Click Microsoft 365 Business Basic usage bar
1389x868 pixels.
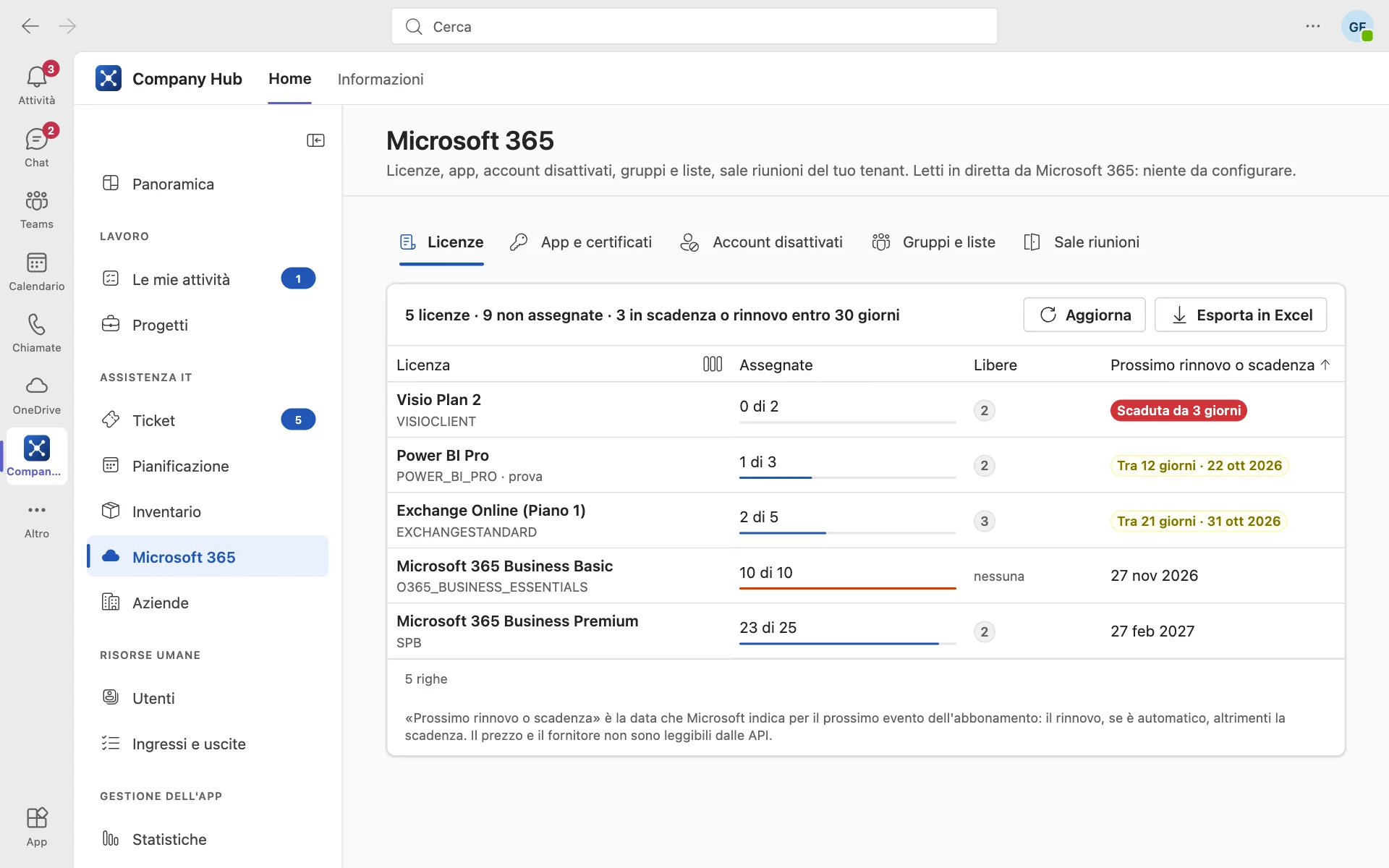click(x=847, y=588)
